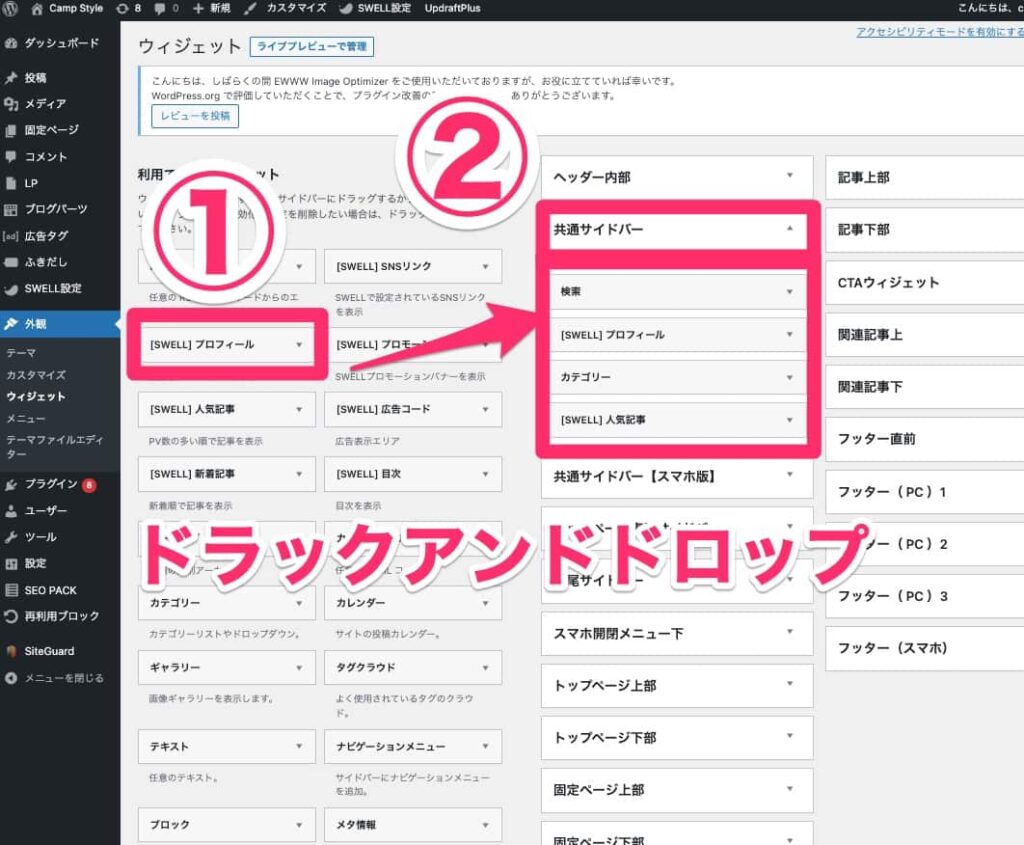
Task: Click the コメント icon in sidebar
Action: click(11, 157)
